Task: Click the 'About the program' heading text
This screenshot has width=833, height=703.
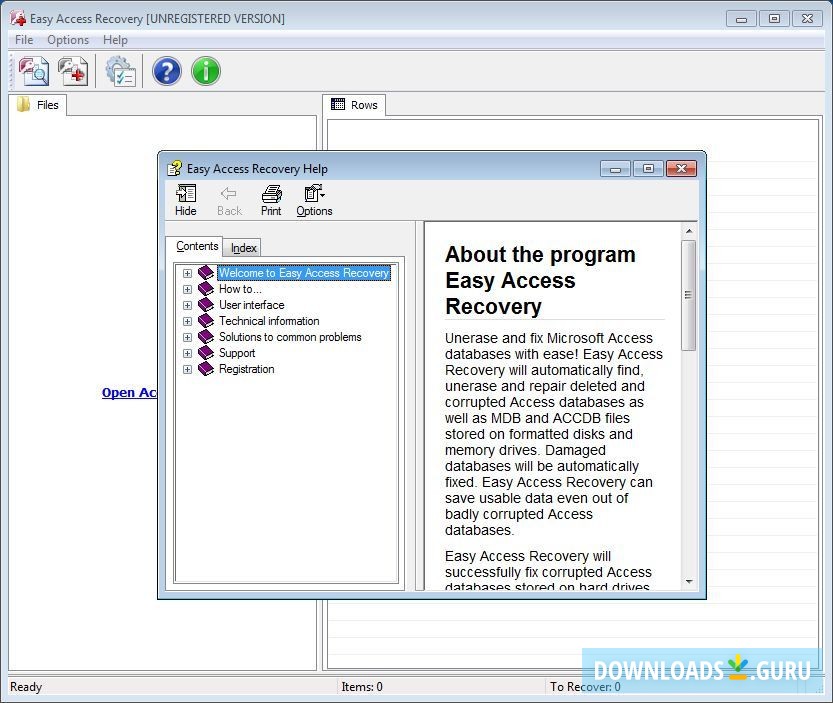Action: (540, 255)
